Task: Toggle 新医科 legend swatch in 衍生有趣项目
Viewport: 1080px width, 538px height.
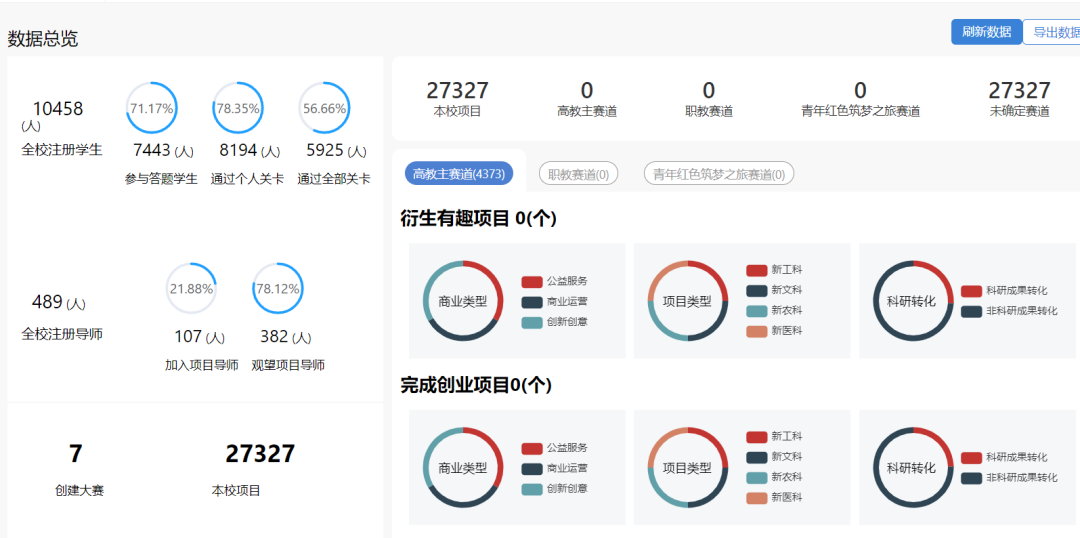Action: point(757,331)
